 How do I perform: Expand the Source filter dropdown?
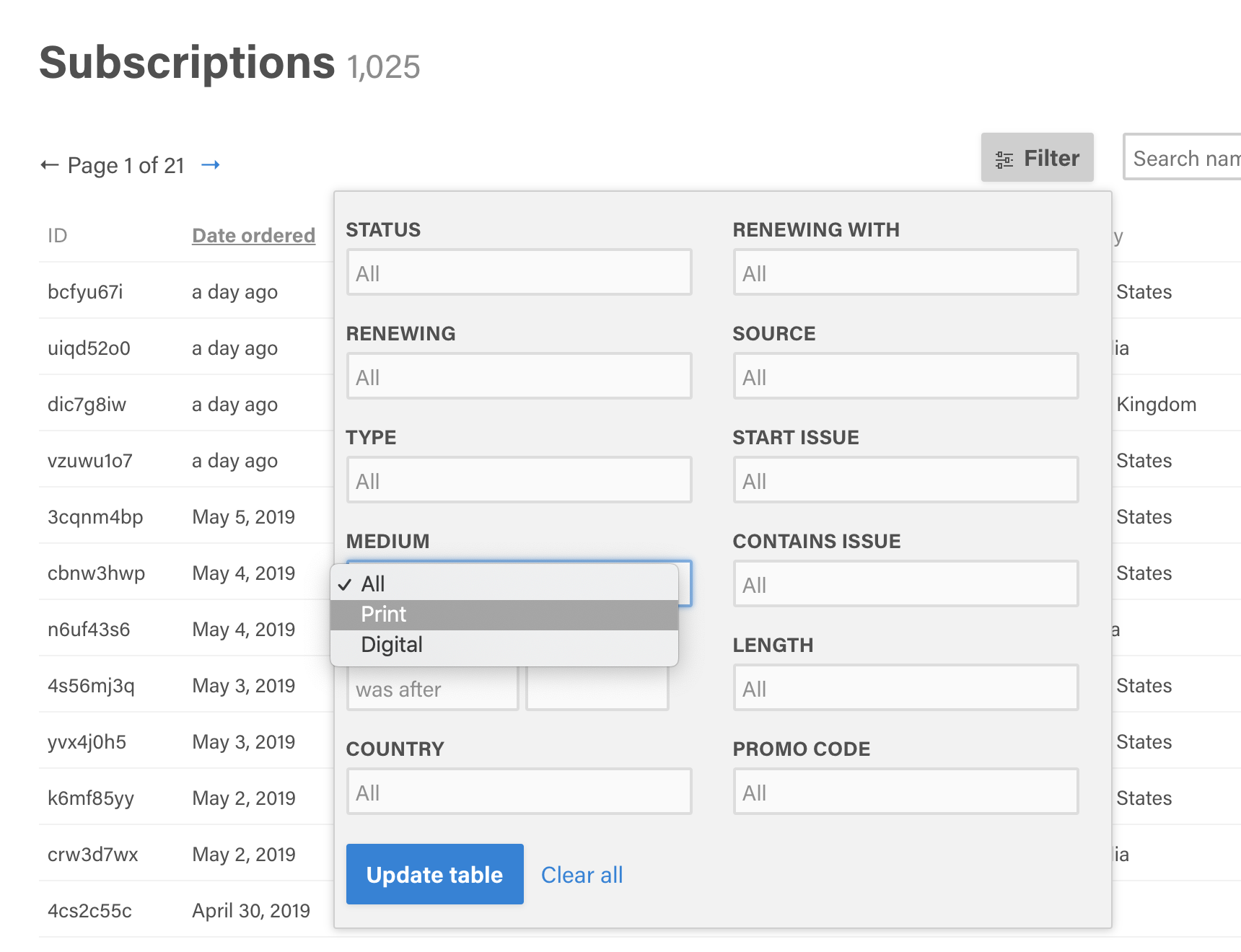click(x=905, y=376)
